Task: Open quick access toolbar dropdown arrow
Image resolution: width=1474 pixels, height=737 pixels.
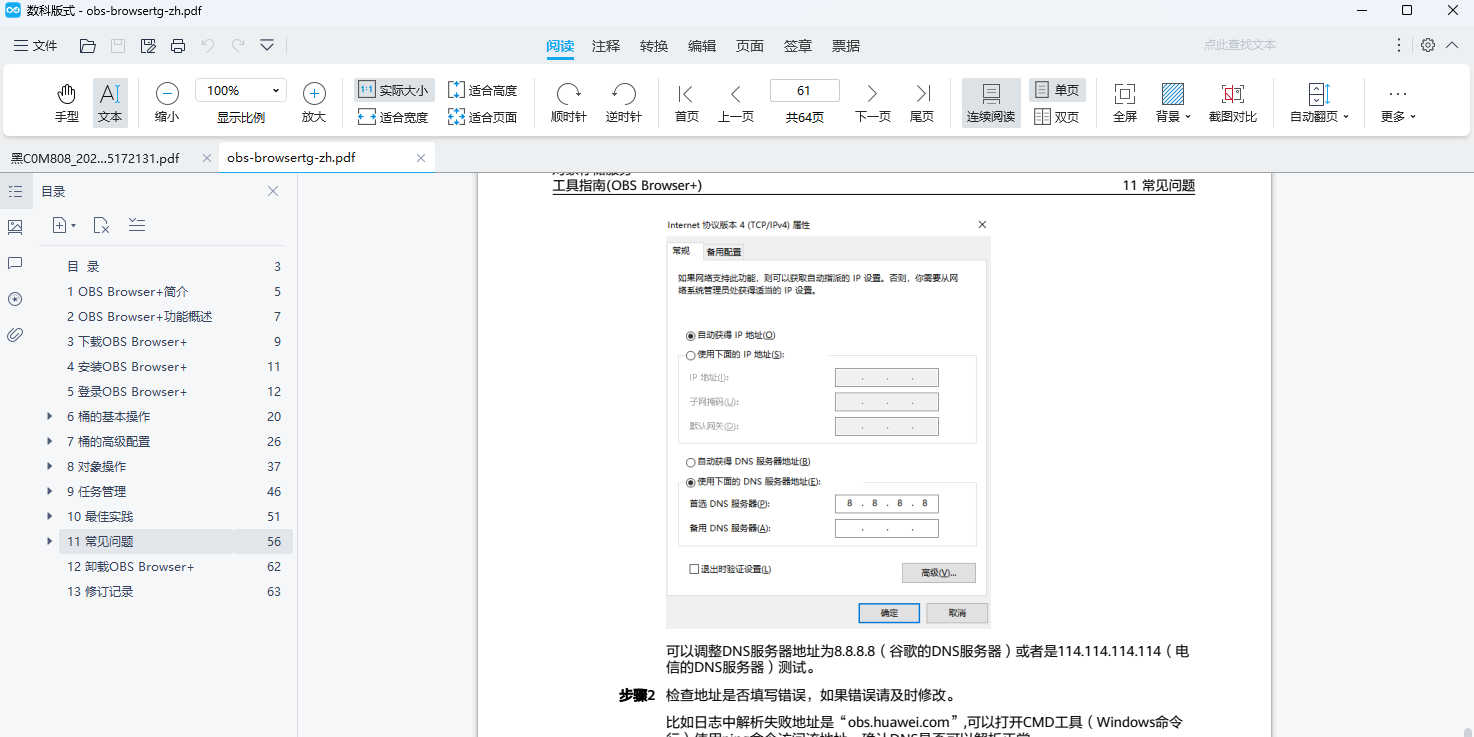Action: (x=267, y=45)
